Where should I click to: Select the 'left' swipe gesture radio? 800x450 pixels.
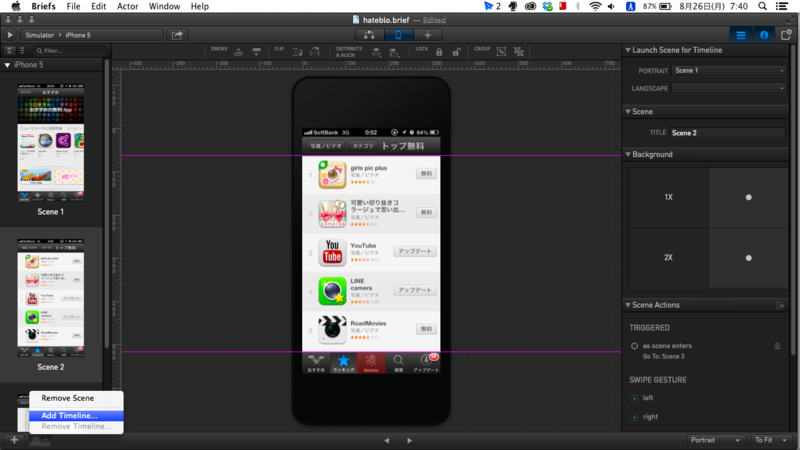point(634,398)
